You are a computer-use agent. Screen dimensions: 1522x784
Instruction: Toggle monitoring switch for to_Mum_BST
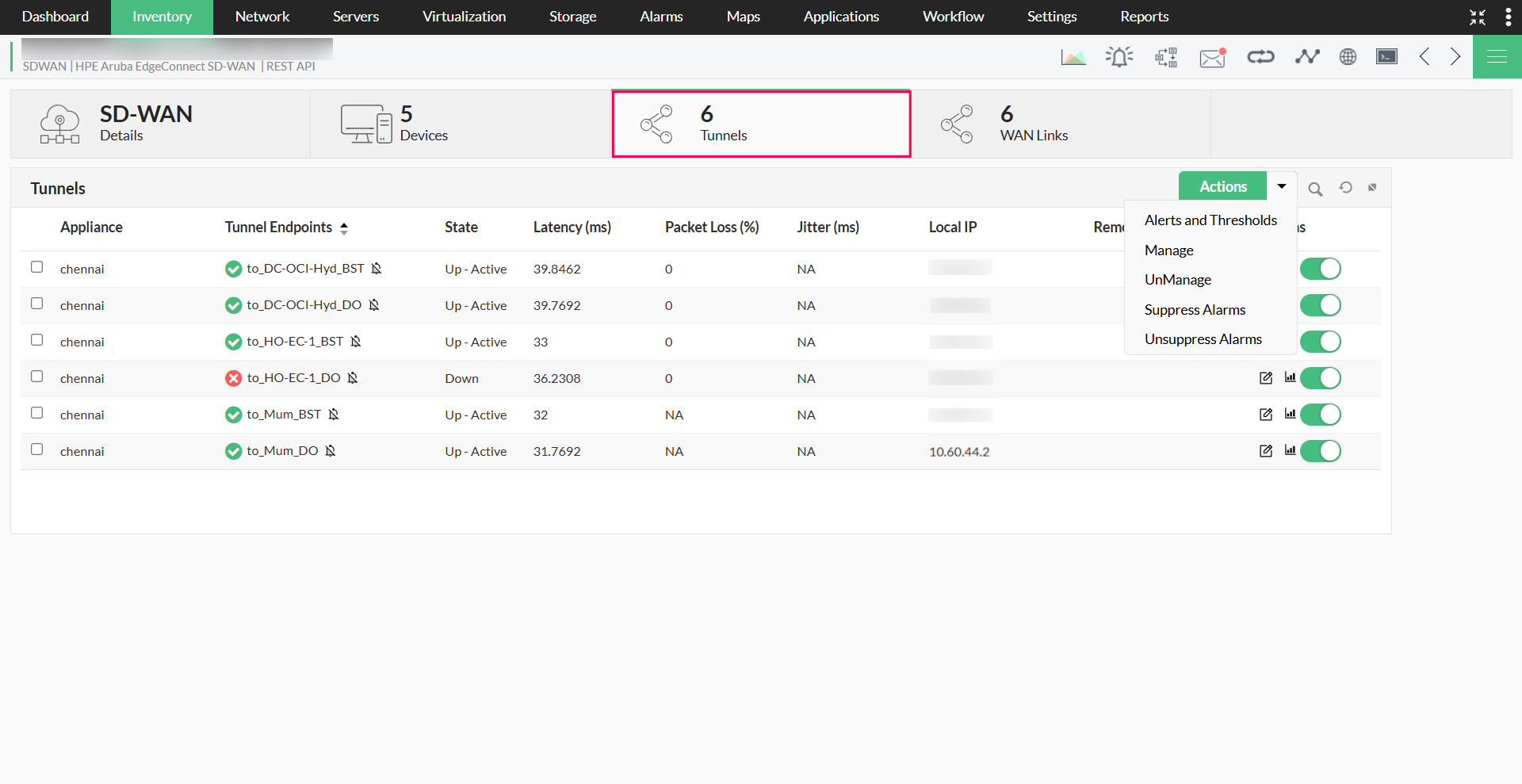[x=1321, y=415]
